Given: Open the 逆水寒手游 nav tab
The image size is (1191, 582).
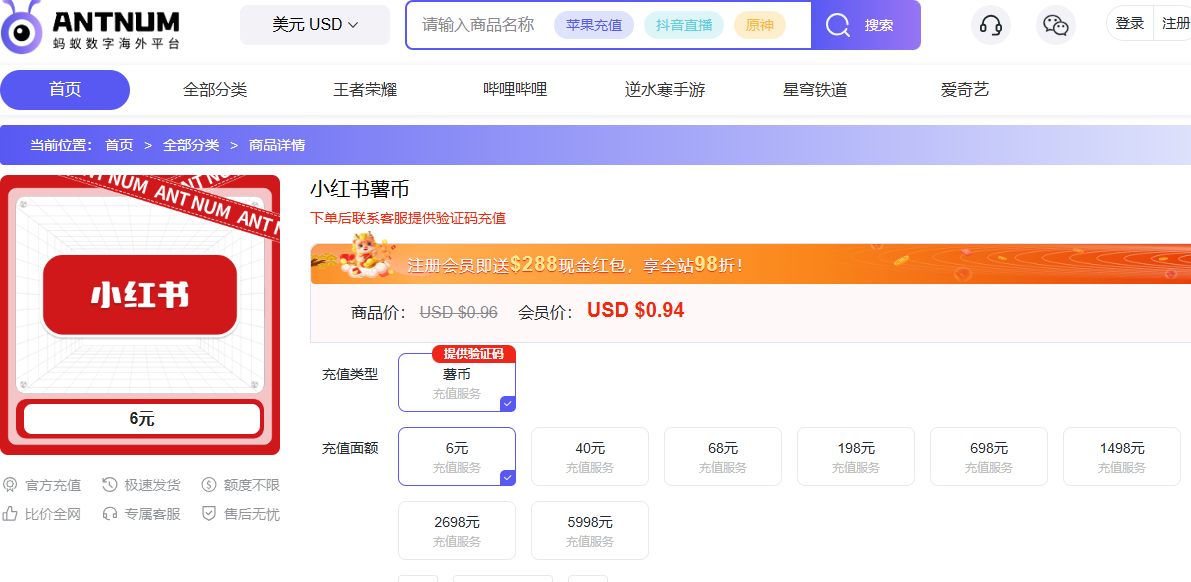Looking at the screenshot, I should (x=665, y=90).
